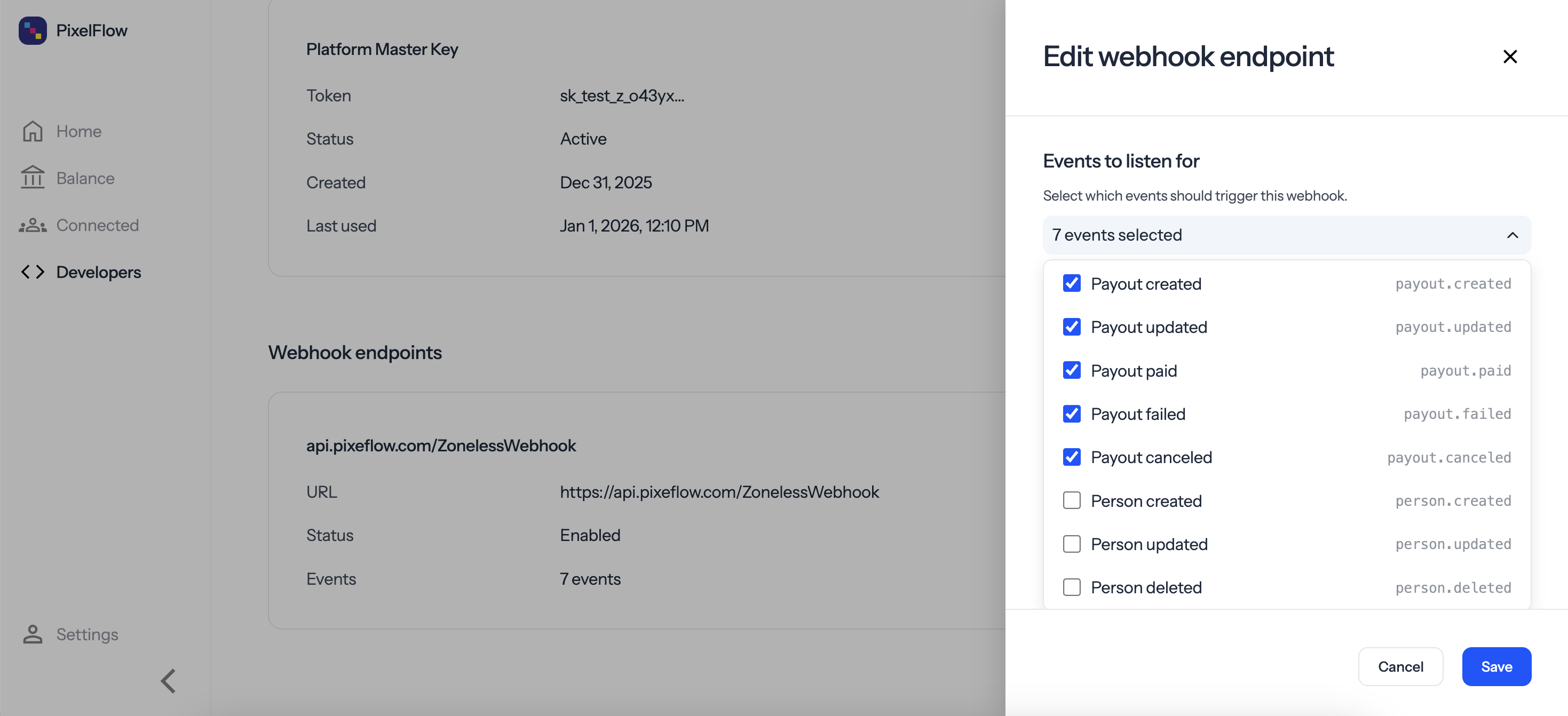Close the Edit webhook endpoint panel
This screenshot has height=716, width=1568.
pyautogui.click(x=1510, y=57)
